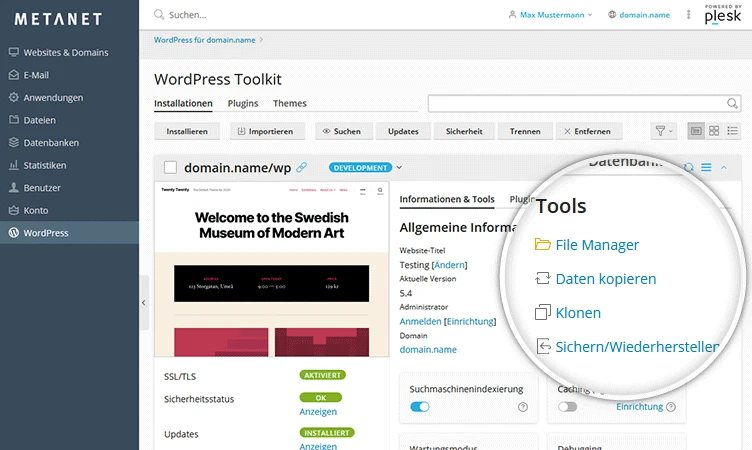Toggle Suchmaschinenindexierung switch
This screenshot has height=450, width=752.
click(x=420, y=407)
